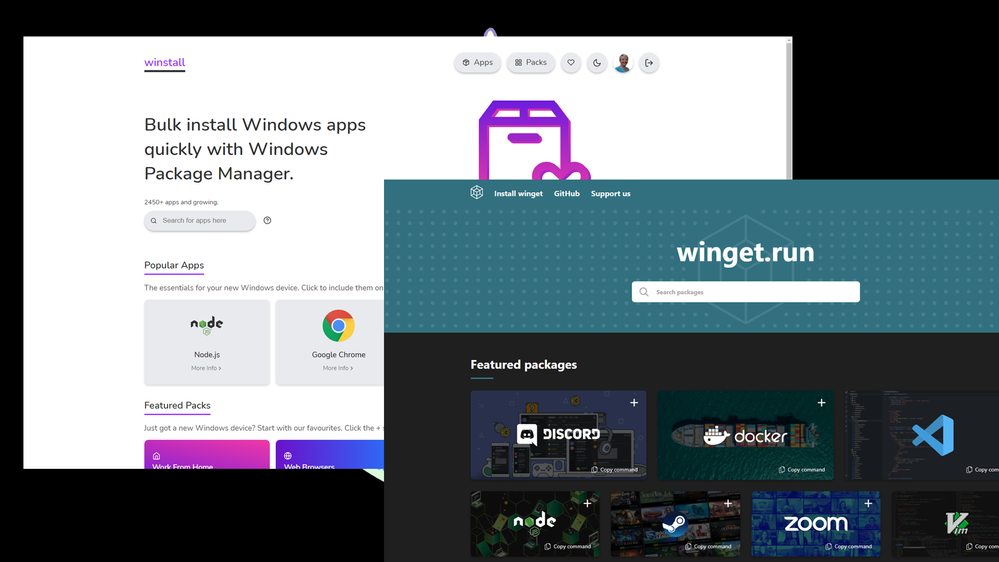The image size is (999, 562).
Task: Open the Zoom featured package card
Action: pyautogui.click(x=816, y=524)
